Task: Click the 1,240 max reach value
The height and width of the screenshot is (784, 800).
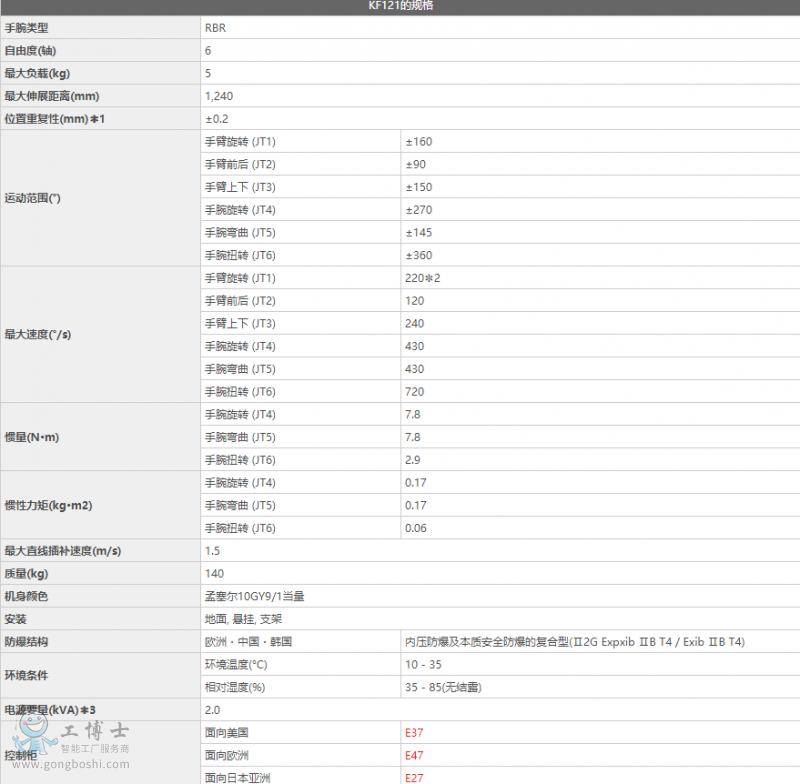Action: [x=219, y=96]
